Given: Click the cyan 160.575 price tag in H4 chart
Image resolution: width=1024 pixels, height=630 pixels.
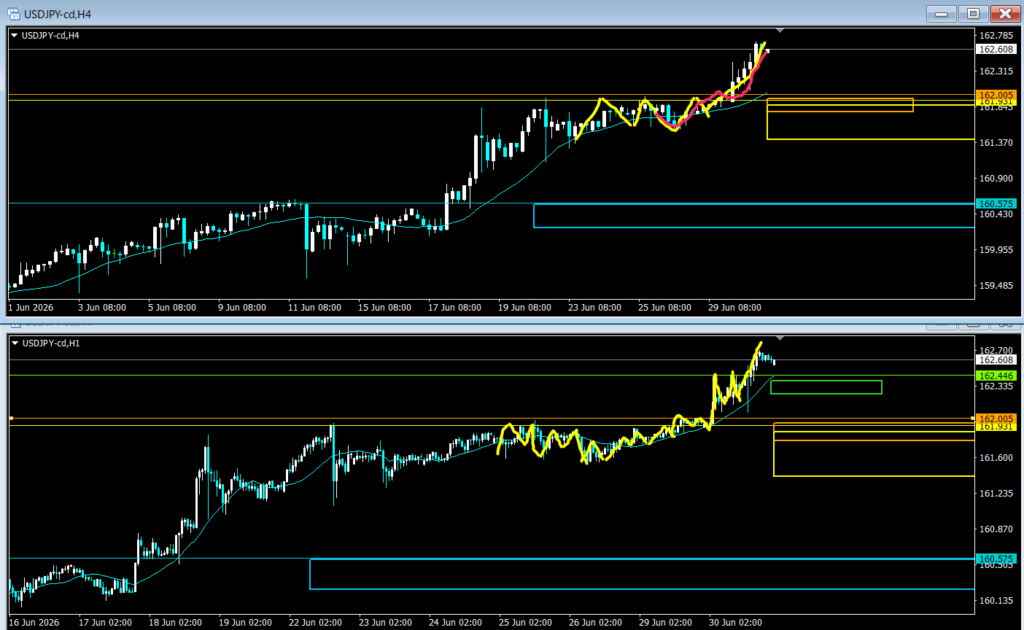Looking at the screenshot, I should coord(997,204).
